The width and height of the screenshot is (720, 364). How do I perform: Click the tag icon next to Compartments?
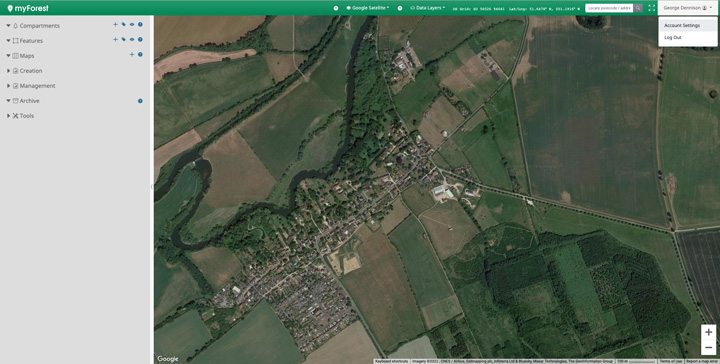(x=124, y=25)
